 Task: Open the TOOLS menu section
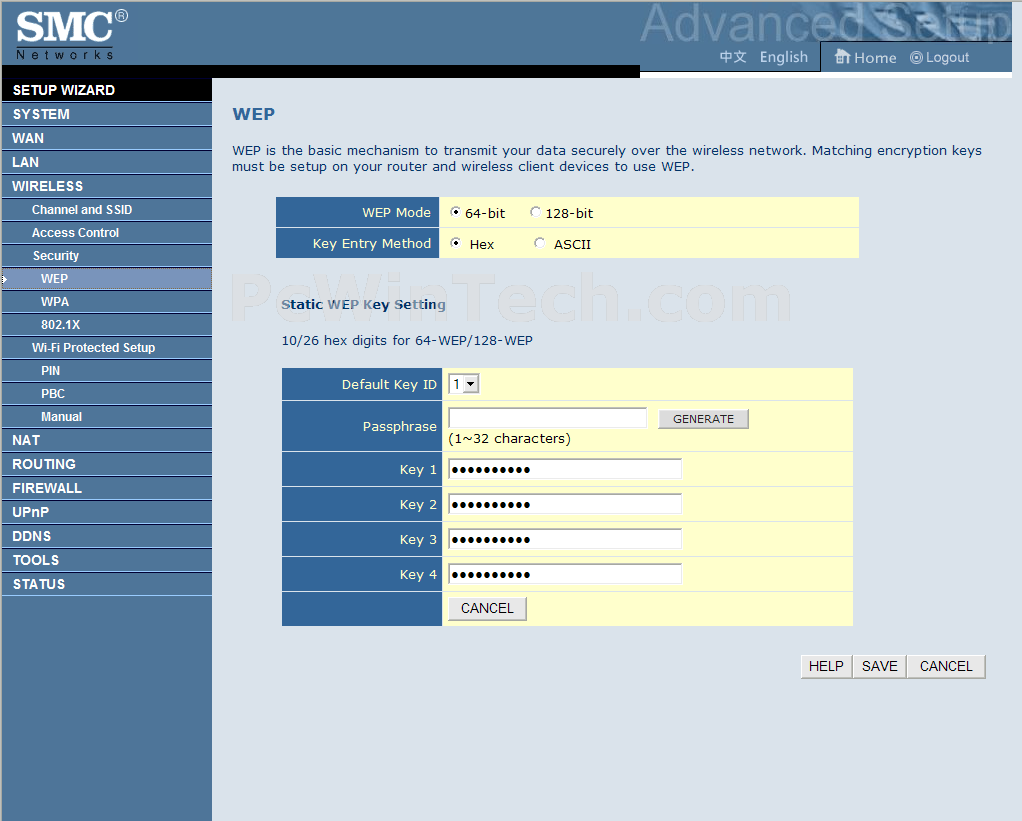pos(107,560)
